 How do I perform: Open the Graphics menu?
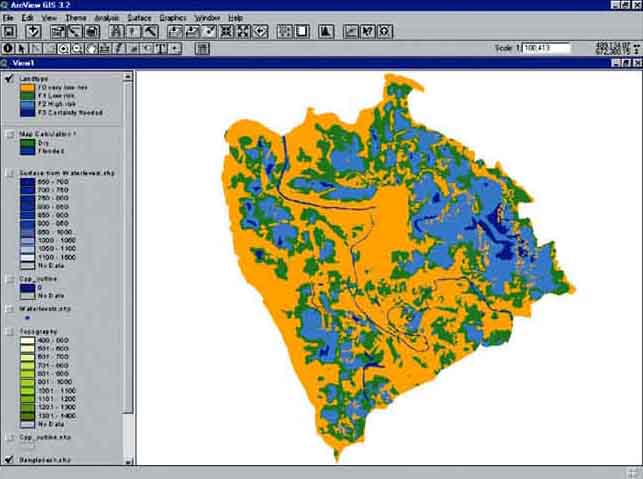coord(173,18)
